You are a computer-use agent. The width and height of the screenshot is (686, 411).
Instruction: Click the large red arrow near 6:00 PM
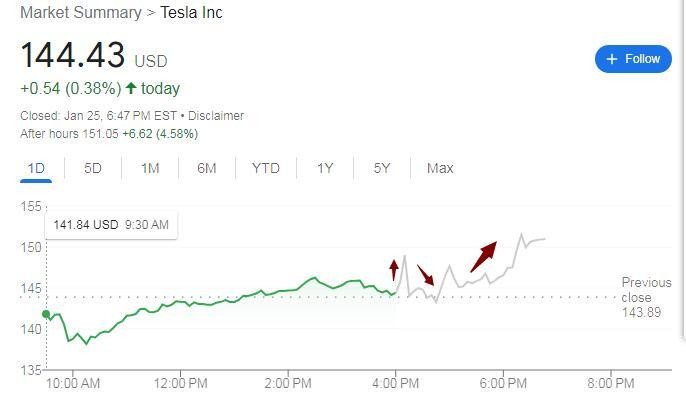[x=483, y=256]
